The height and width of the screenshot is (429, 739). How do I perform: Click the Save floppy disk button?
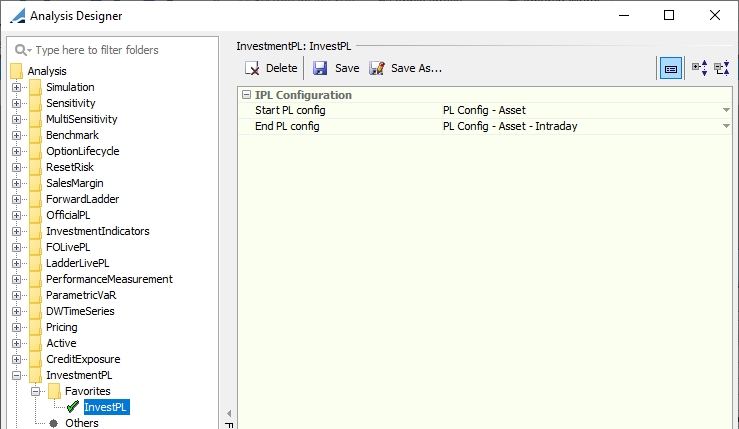(x=336, y=68)
